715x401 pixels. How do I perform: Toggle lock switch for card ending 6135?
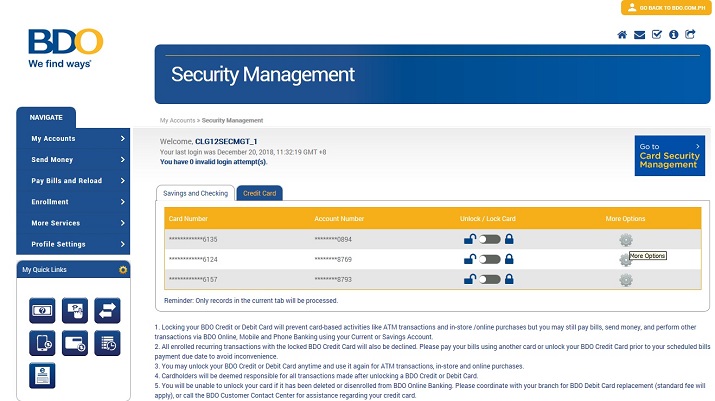click(x=490, y=239)
